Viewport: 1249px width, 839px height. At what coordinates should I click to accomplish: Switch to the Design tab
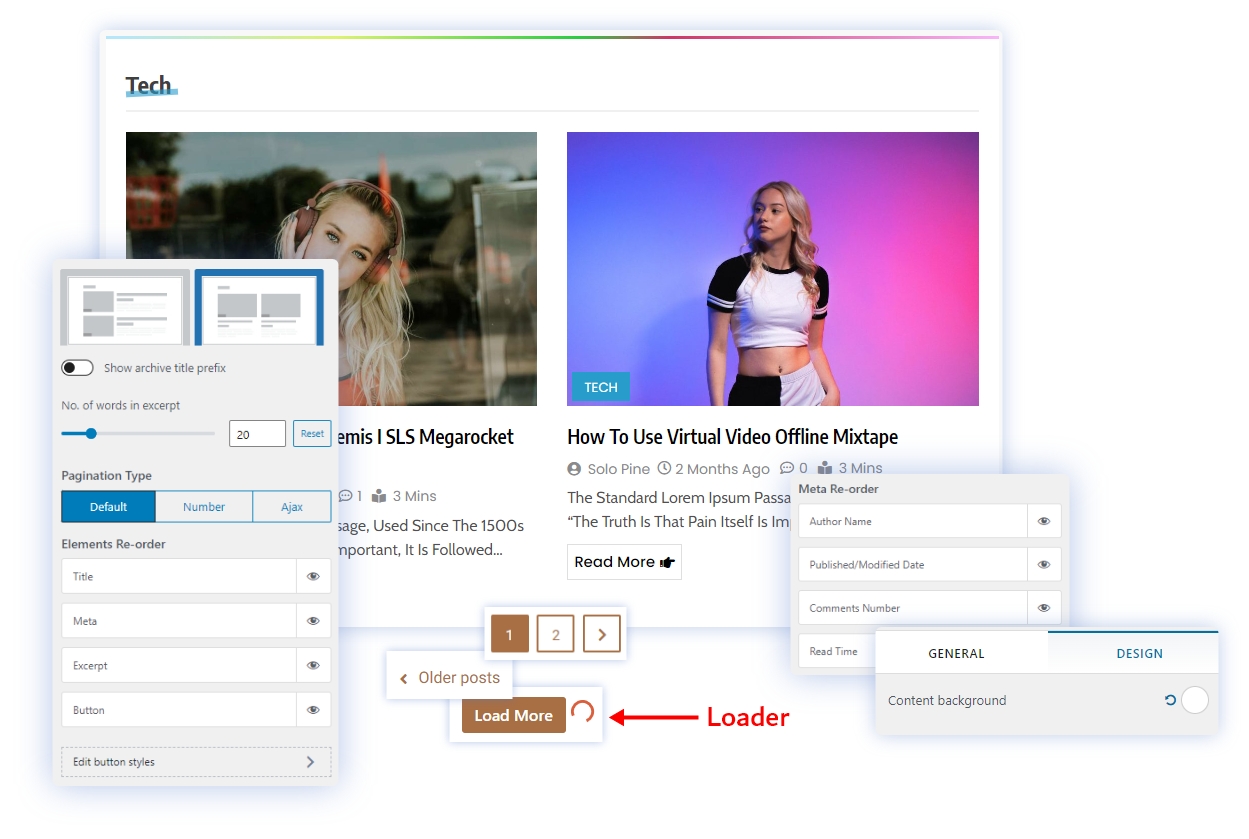[1139, 654]
